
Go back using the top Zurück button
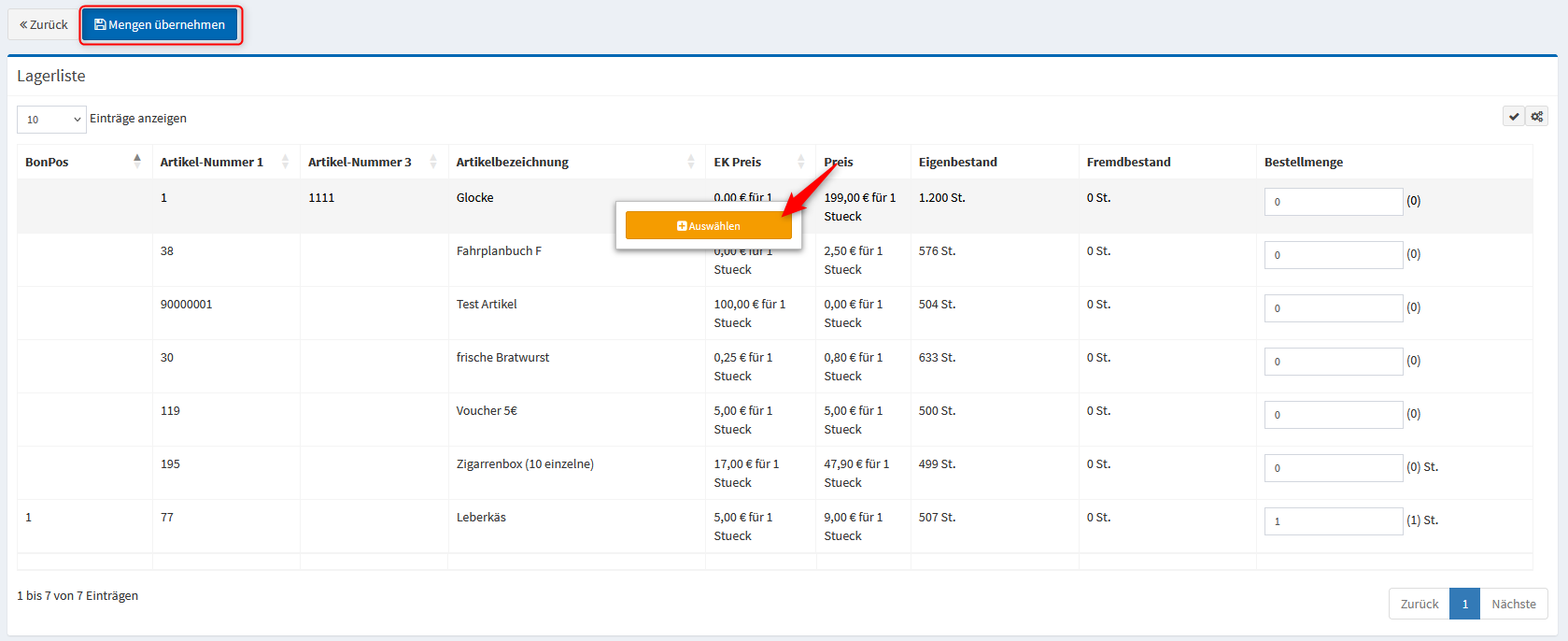click(x=44, y=24)
